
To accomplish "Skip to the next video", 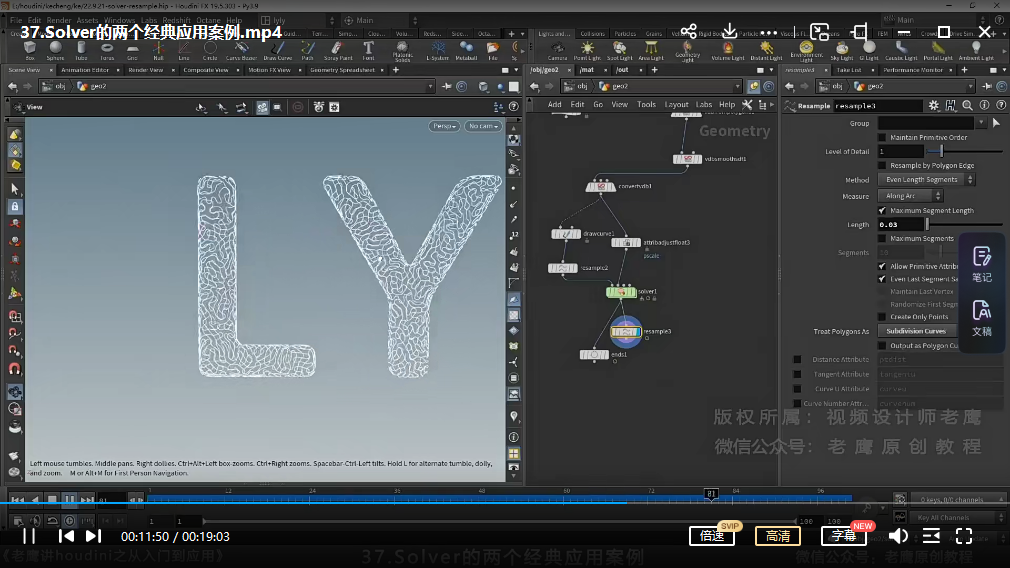I will click(93, 536).
